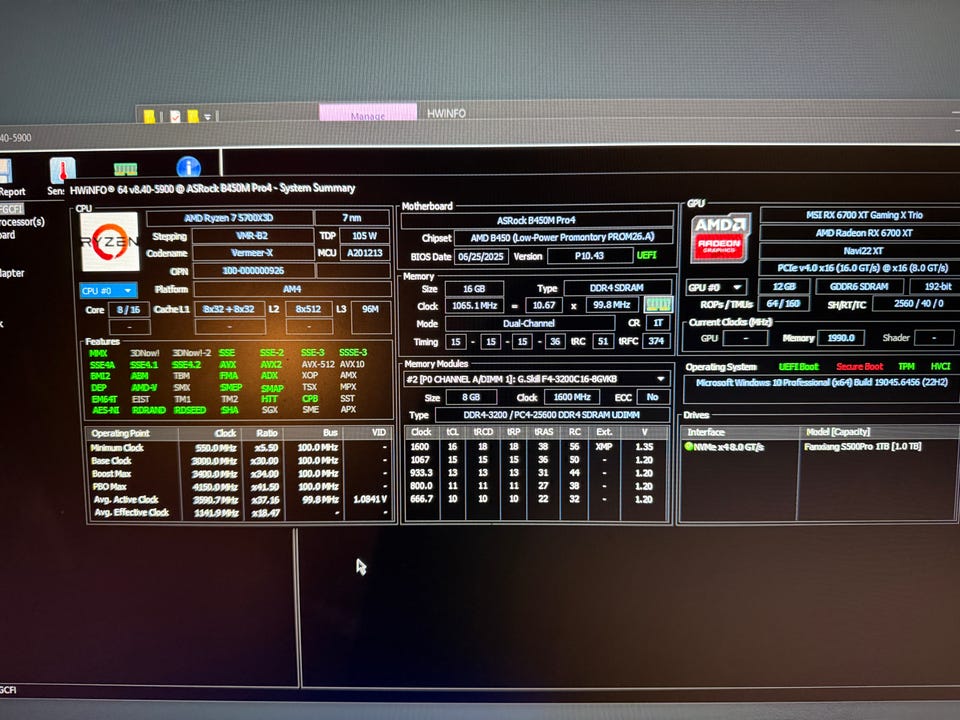Image resolution: width=960 pixels, height=720 pixels.
Task: Open the CPU #0 selector dropdown
Action: point(108,291)
